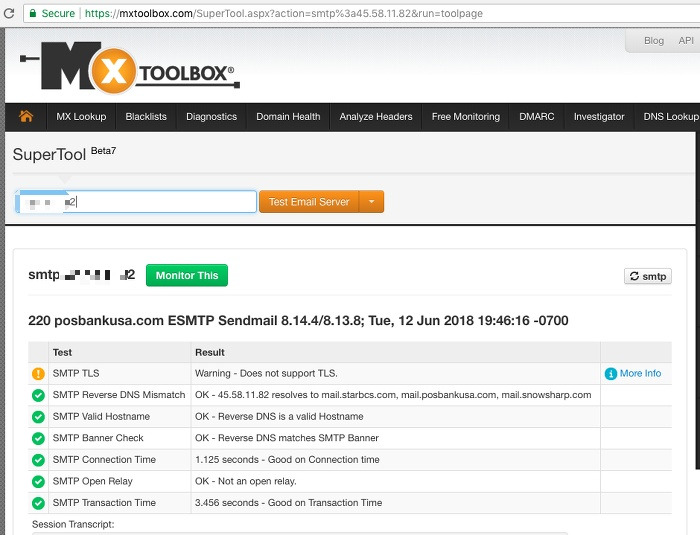Click the blue info icon beside More Info

click(611, 374)
